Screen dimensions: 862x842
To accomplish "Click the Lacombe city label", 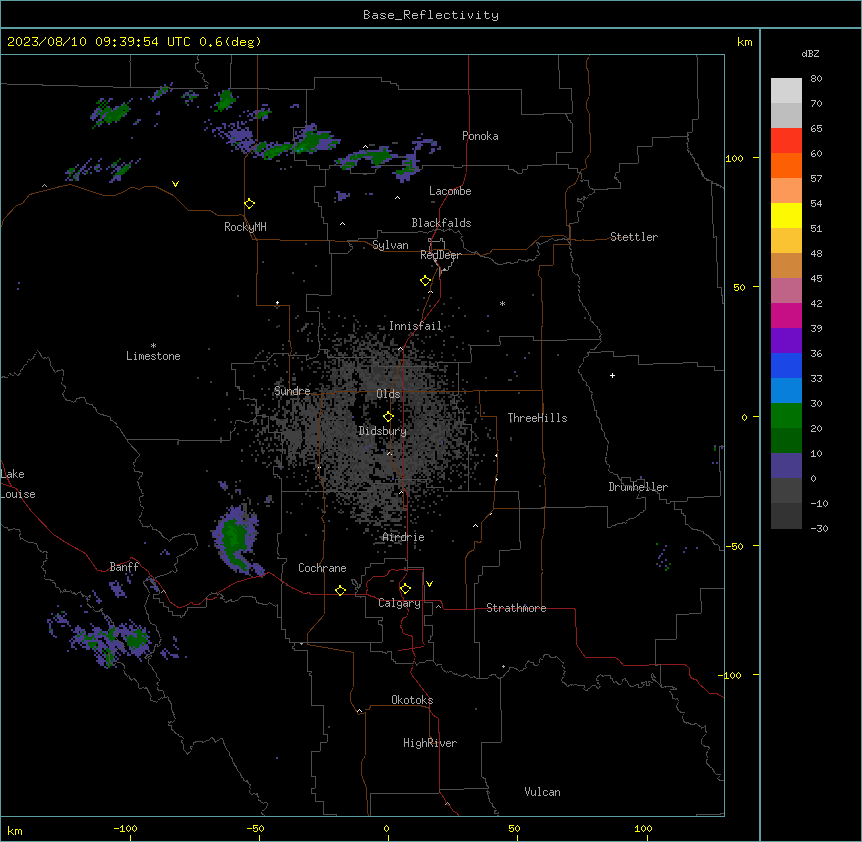I will coord(450,191).
